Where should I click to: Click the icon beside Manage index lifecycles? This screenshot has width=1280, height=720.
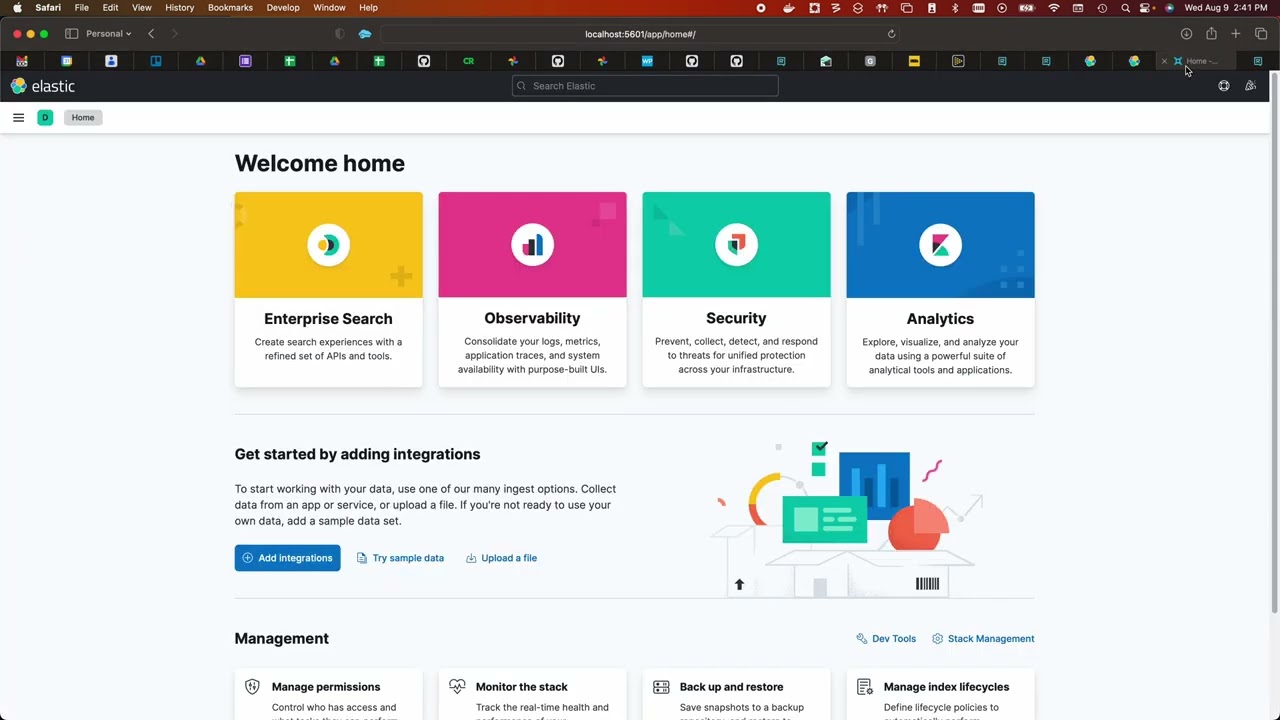pyautogui.click(x=865, y=687)
